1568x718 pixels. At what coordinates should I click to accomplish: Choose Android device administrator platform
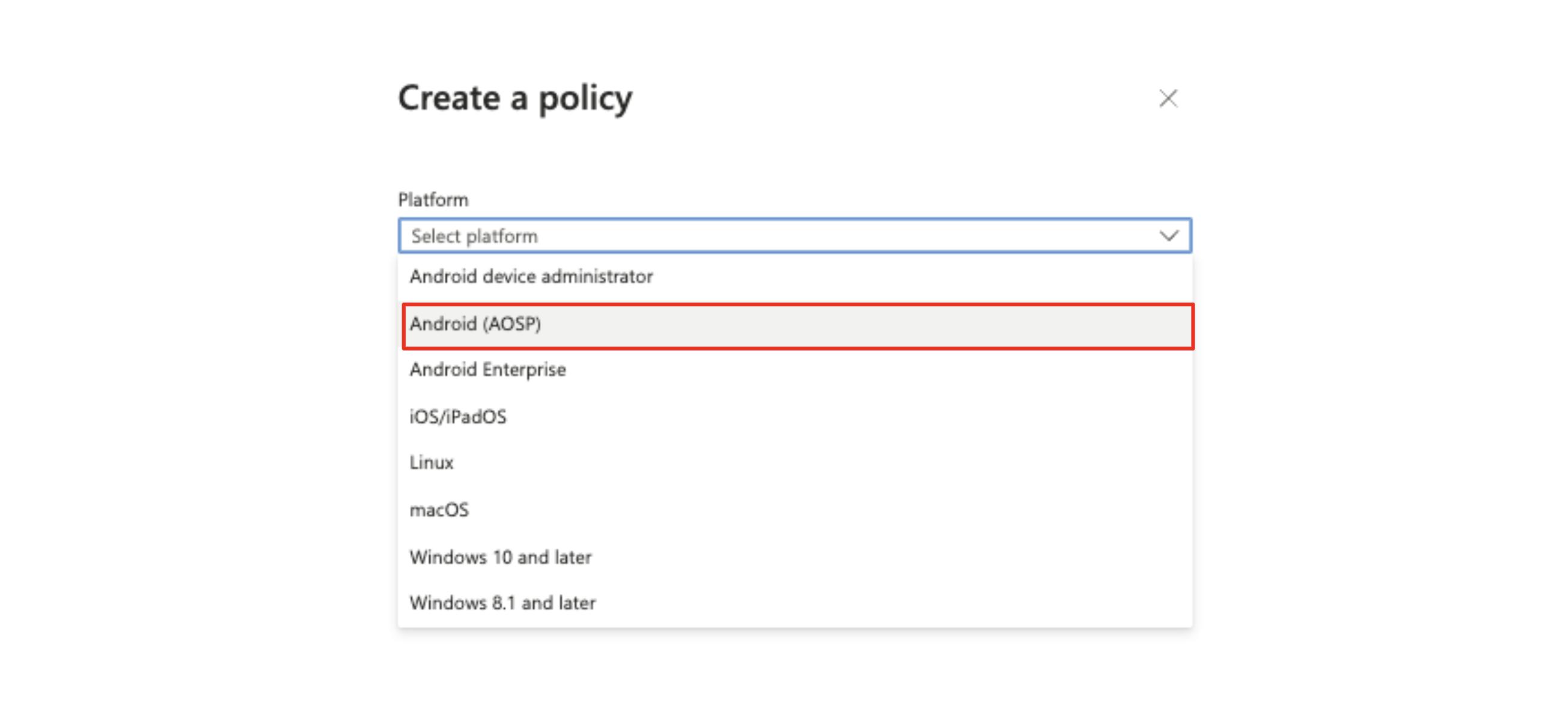tap(531, 277)
